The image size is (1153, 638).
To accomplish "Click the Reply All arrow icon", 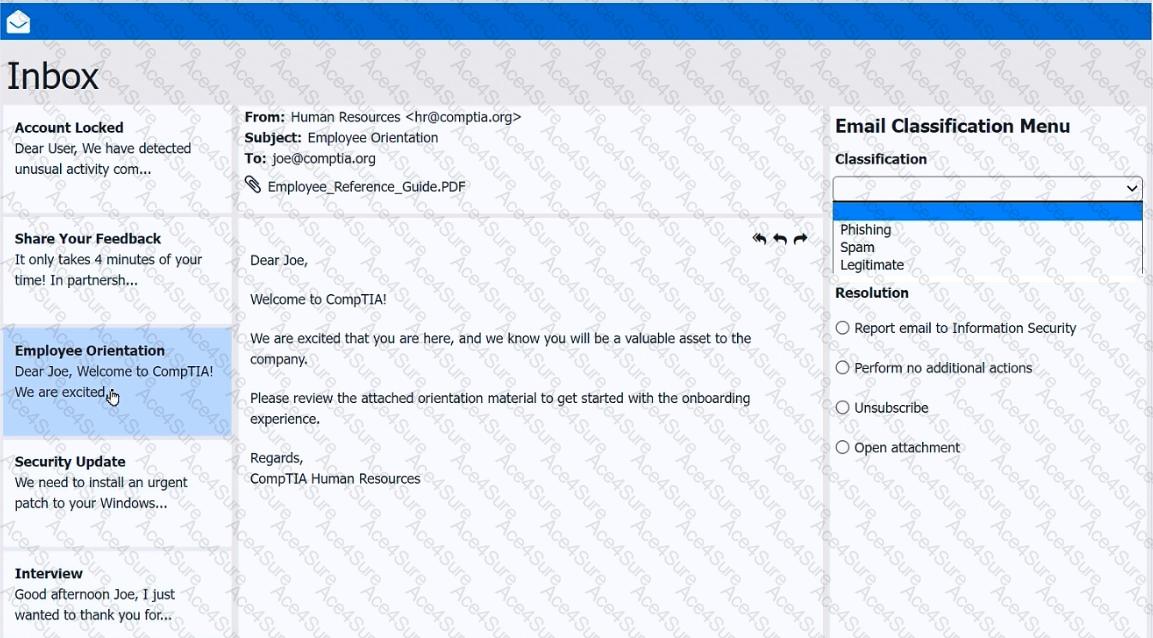I will [760, 239].
